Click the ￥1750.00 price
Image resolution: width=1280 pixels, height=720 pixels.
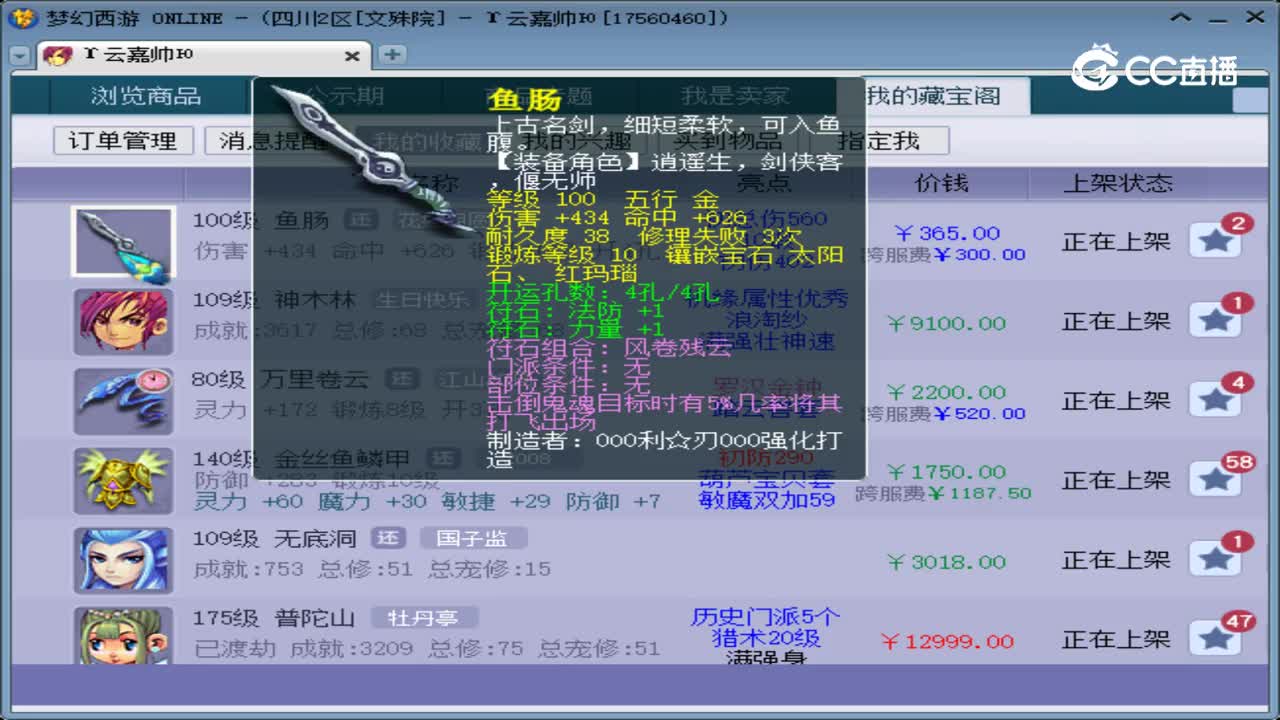point(946,471)
